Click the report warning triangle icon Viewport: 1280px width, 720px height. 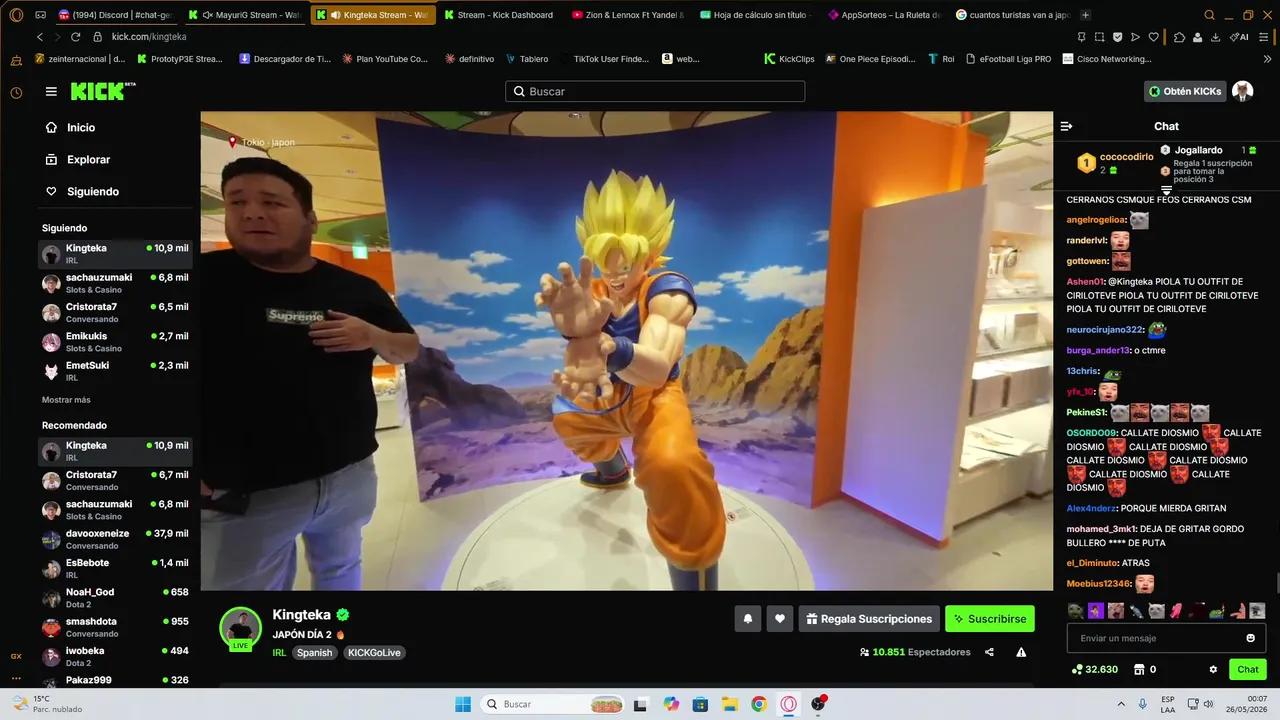(x=1021, y=652)
